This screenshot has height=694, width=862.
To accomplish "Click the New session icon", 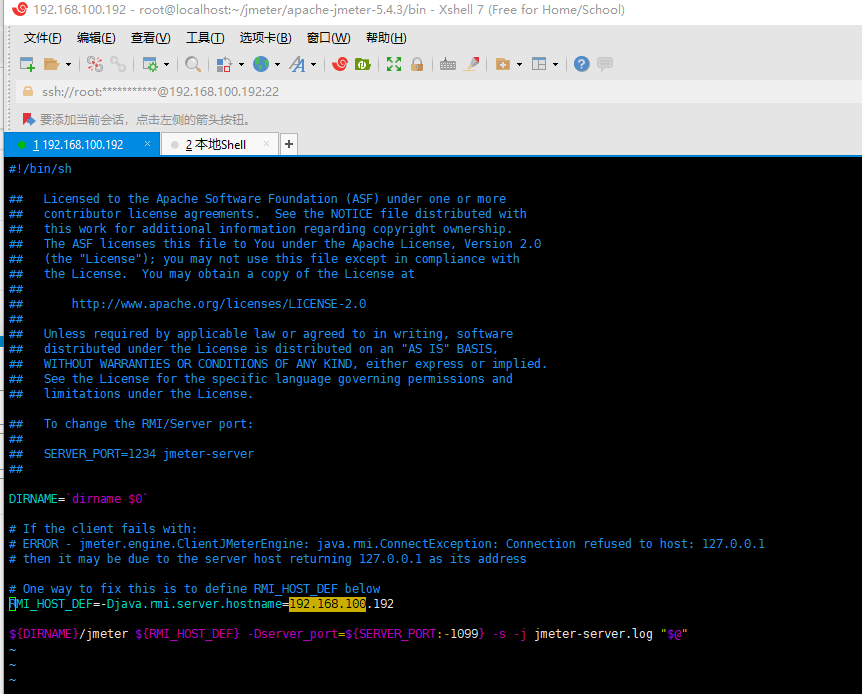I will (27, 64).
